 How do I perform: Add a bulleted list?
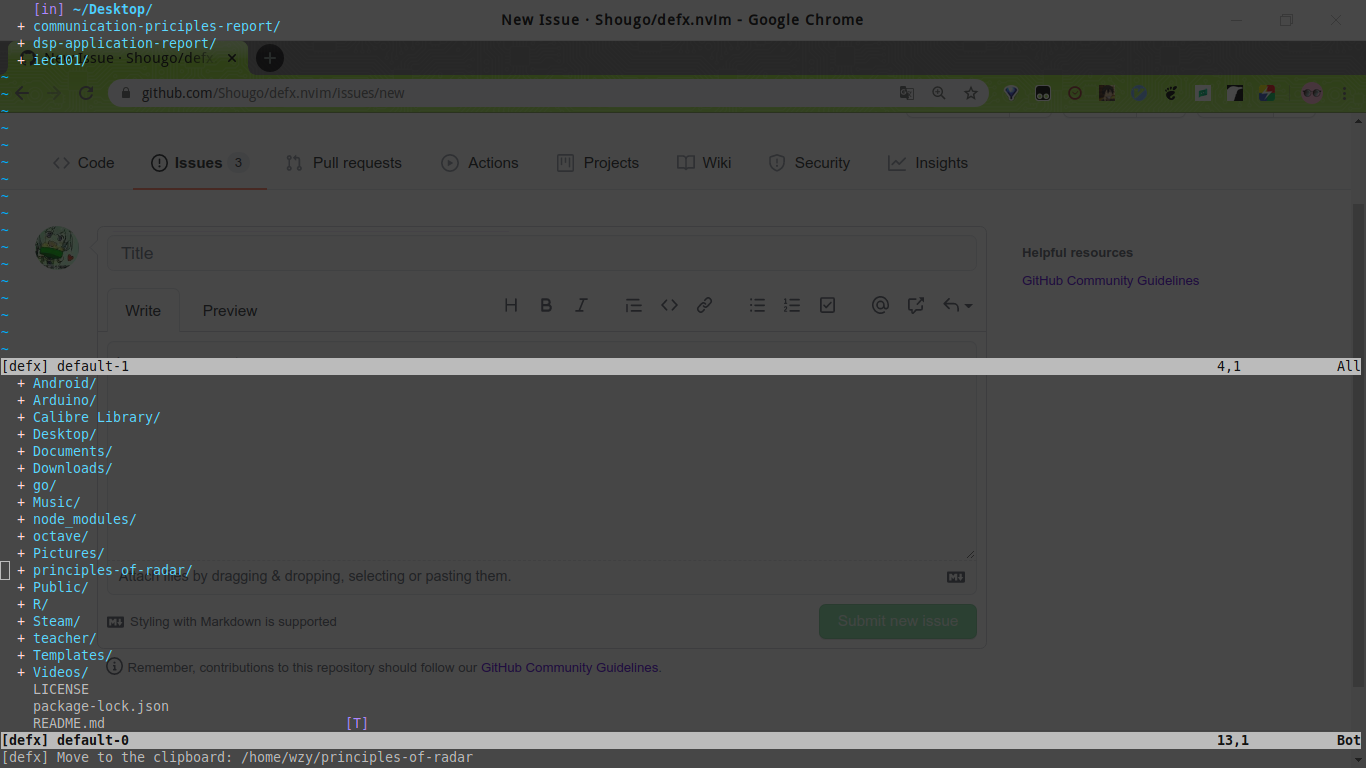click(757, 305)
